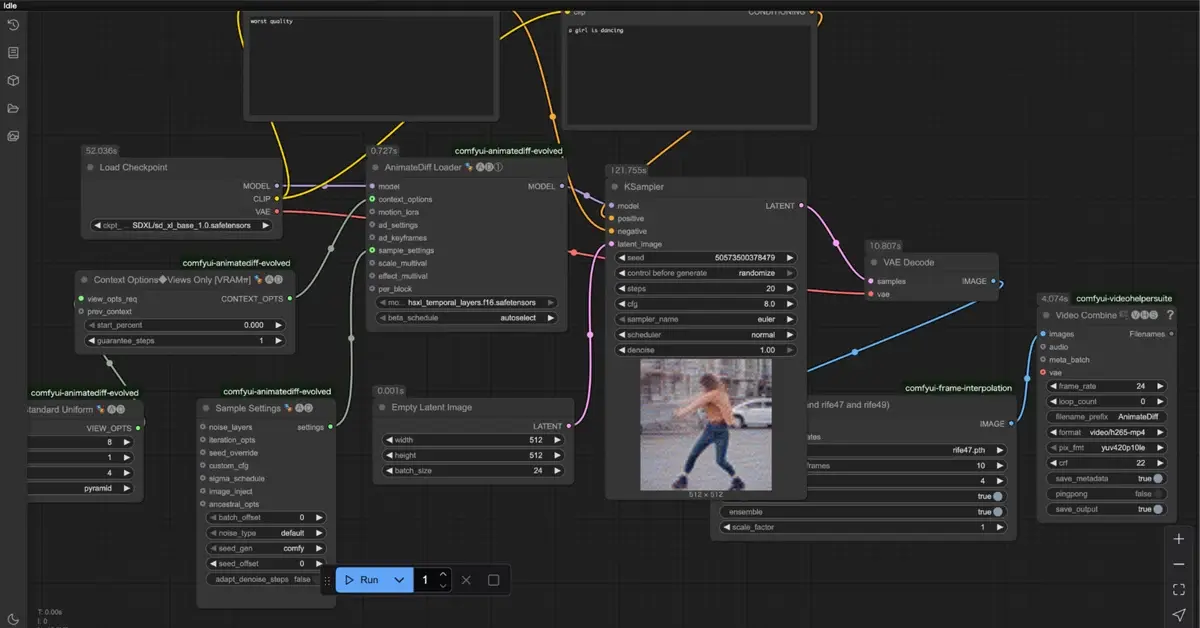Open the workflows folder icon

tap(13, 108)
